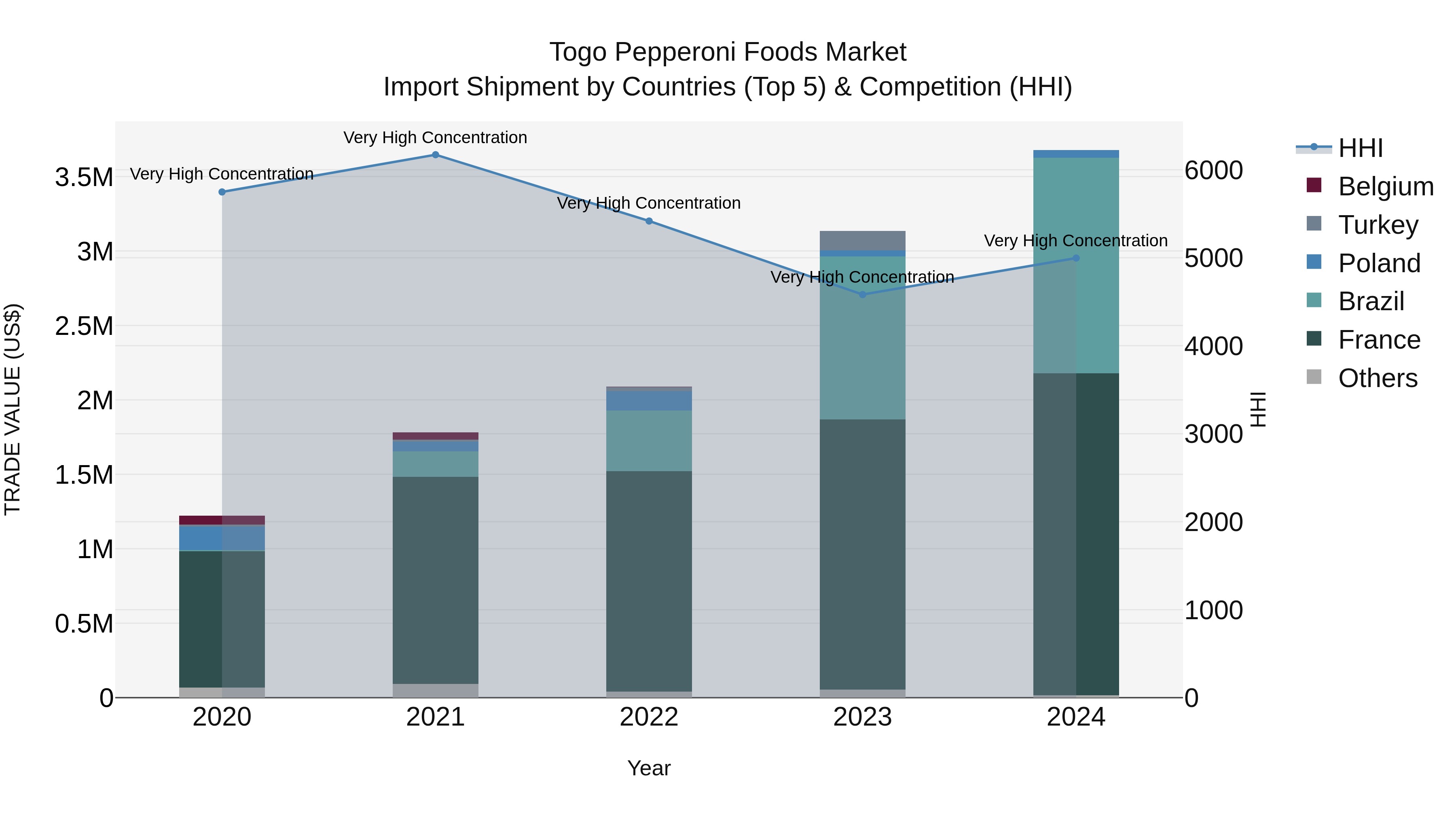
Task: Select the 2020 HHI data point
Action: pos(222,192)
